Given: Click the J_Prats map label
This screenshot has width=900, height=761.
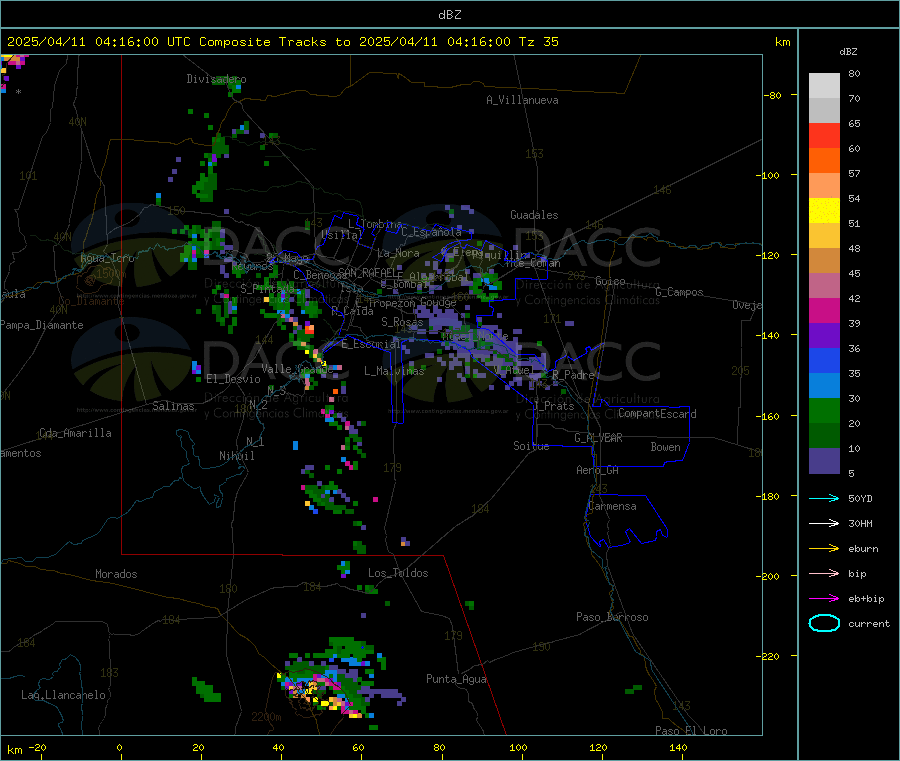Looking at the screenshot, I should click(x=554, y=406).
